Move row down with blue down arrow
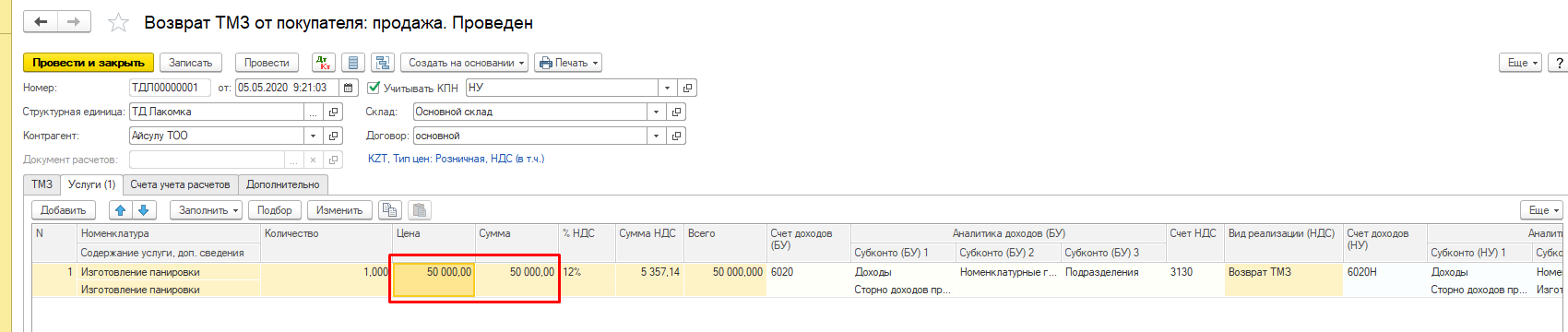The image size is (1568, 332). pyautogui.click(x=145, y=210)
